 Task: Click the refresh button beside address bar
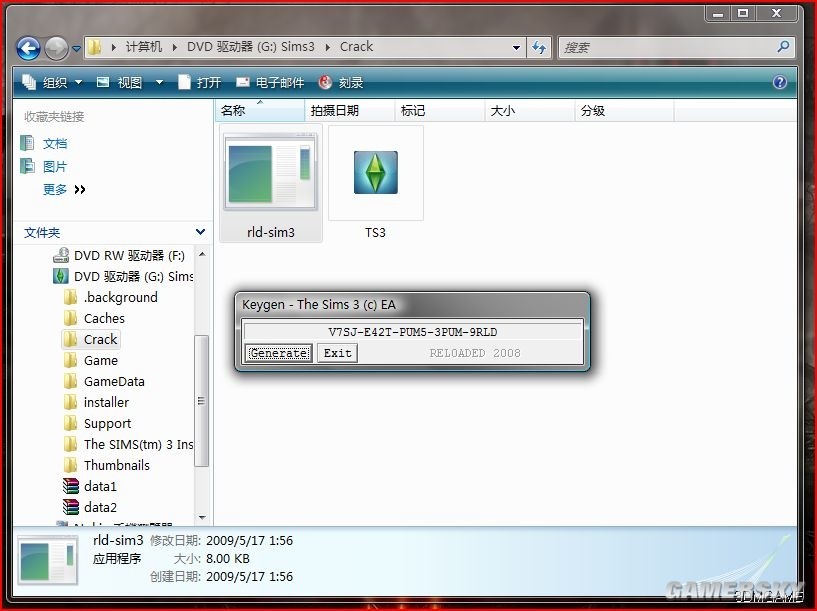coord(539,47)
